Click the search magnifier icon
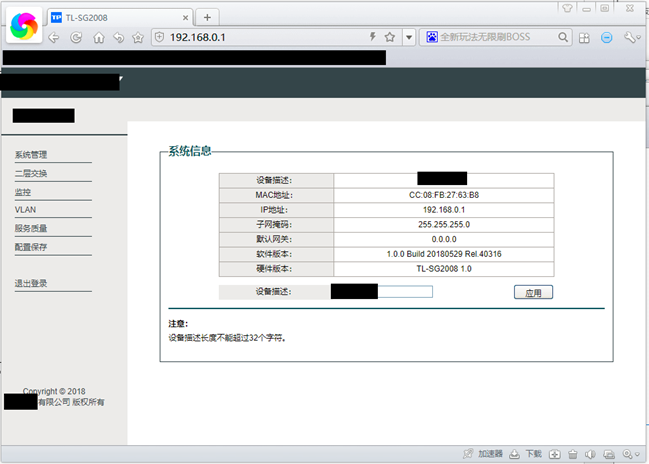 563,37
